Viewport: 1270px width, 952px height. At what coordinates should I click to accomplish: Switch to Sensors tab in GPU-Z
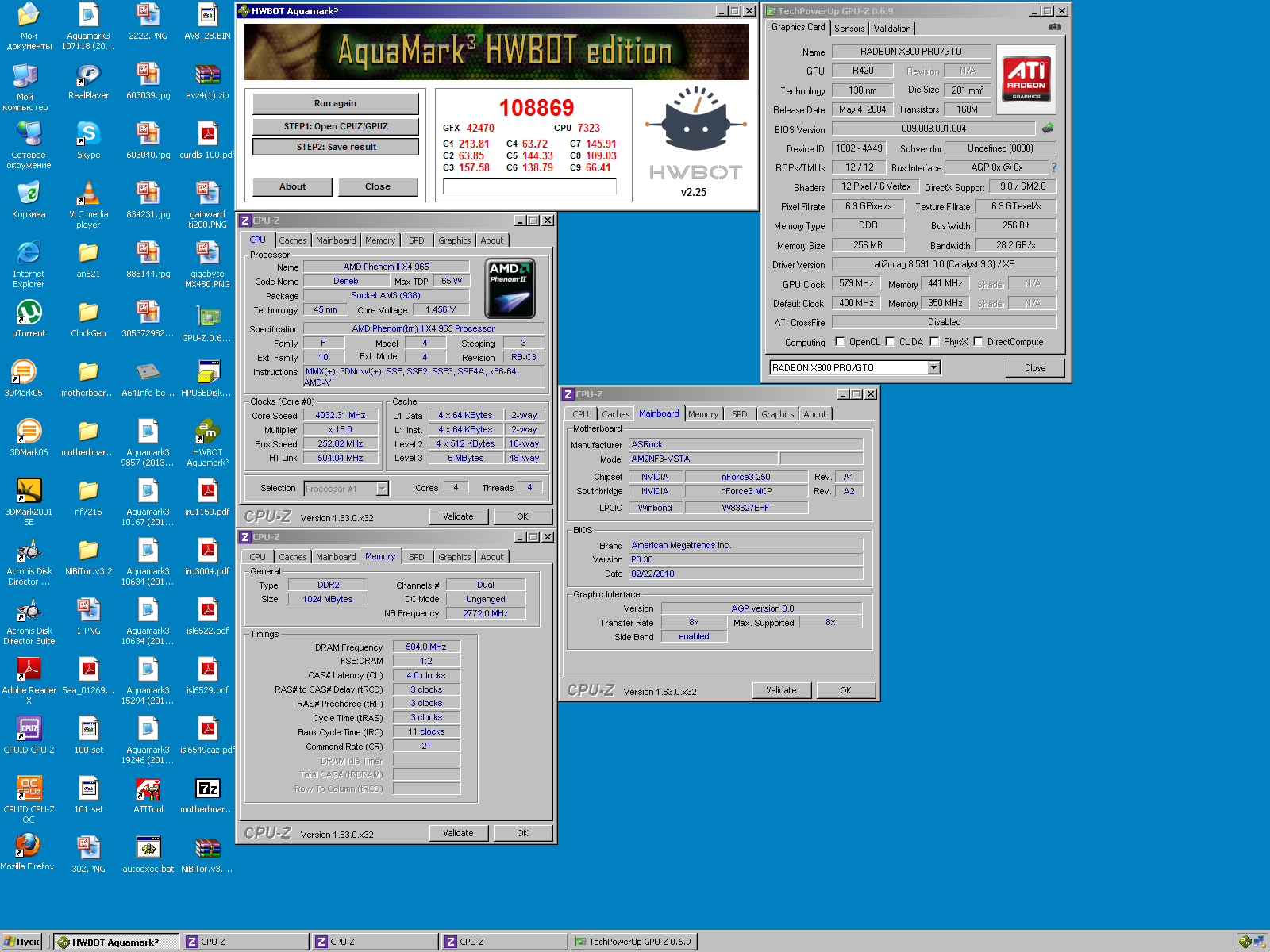pos(849,28)
